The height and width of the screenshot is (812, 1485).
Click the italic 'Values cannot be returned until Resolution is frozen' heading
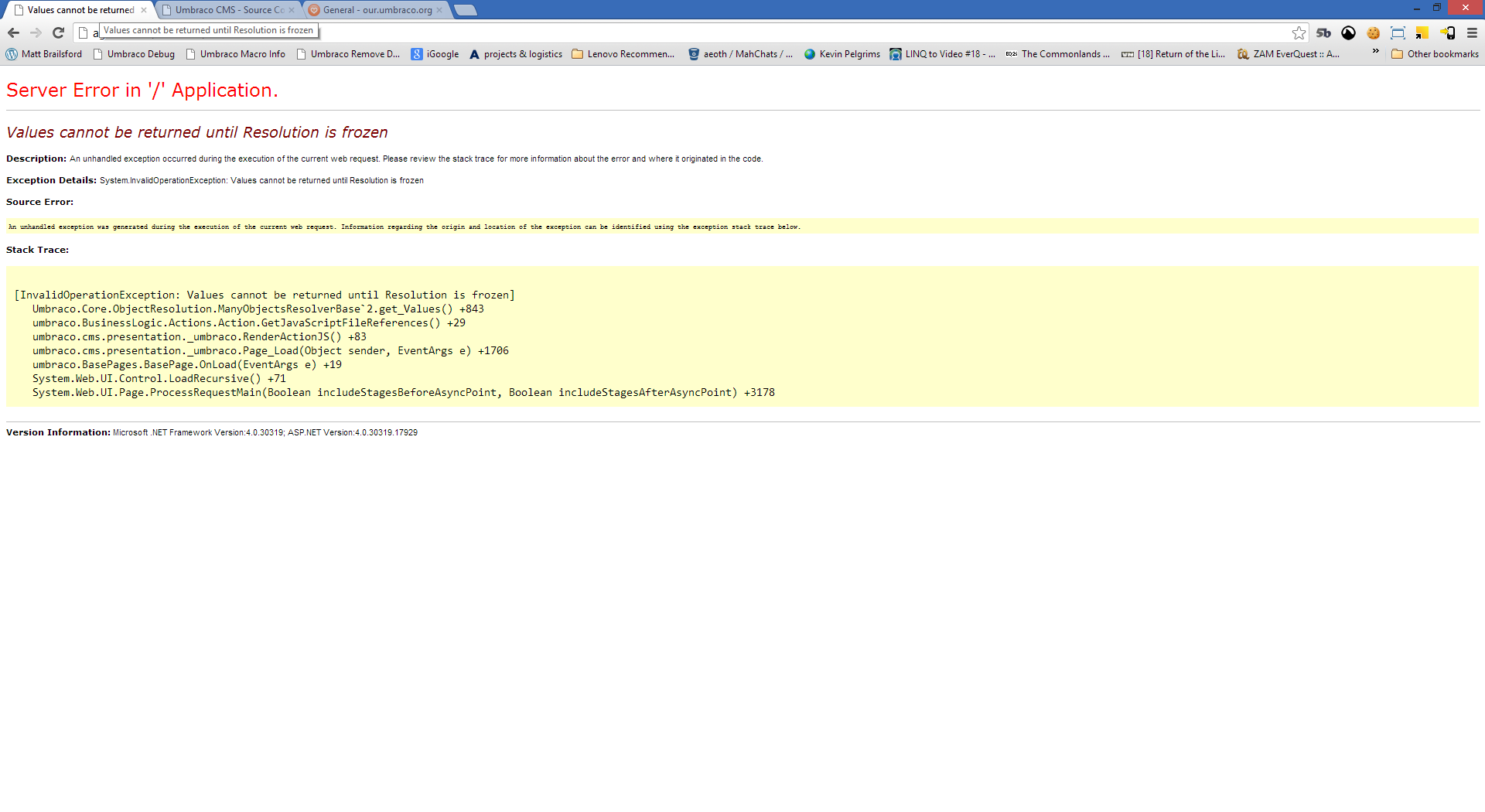197,132
